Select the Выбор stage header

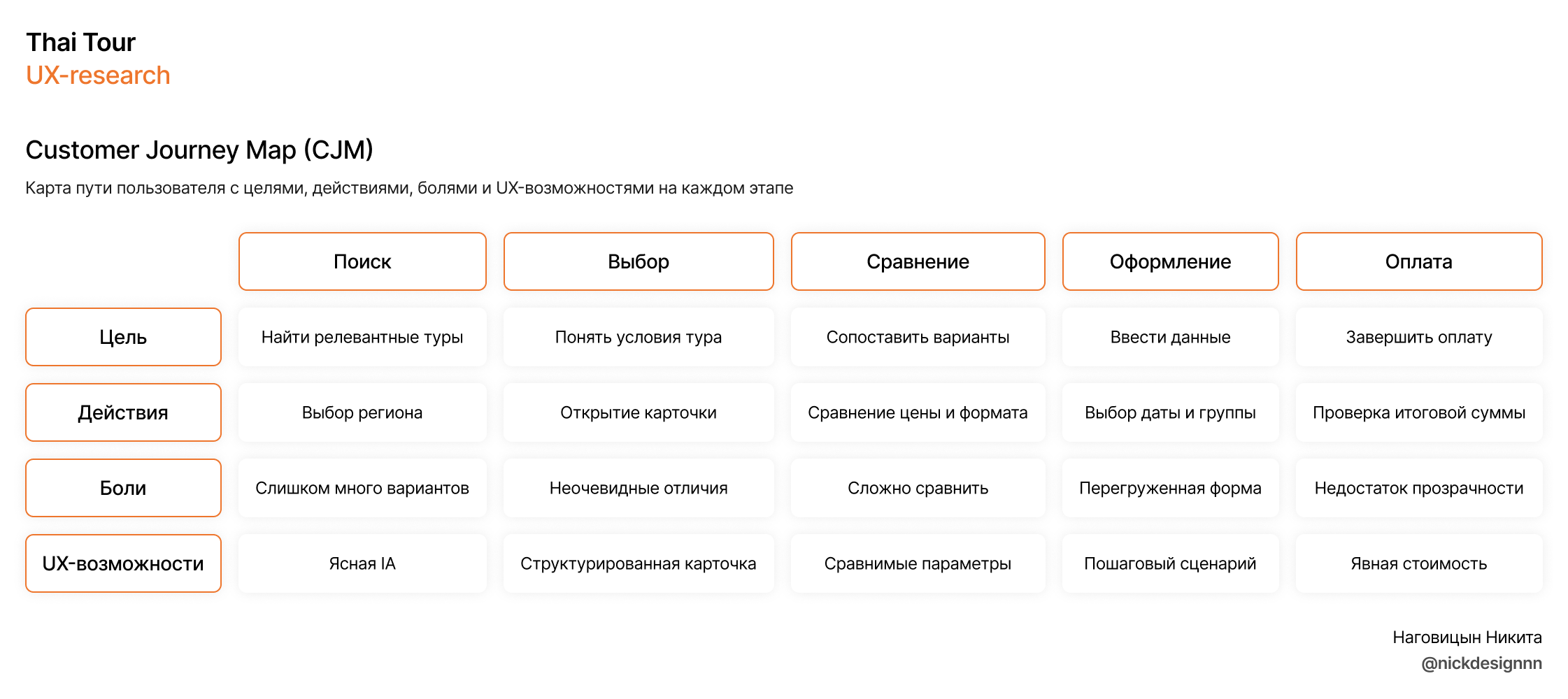[639, 261]
